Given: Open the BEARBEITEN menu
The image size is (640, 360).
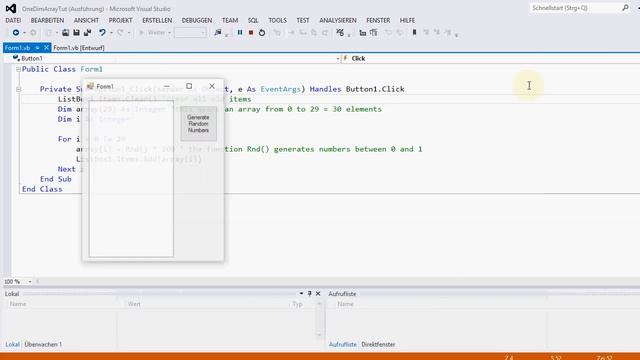Looking at the screenshot, I should tap(47, 20).
